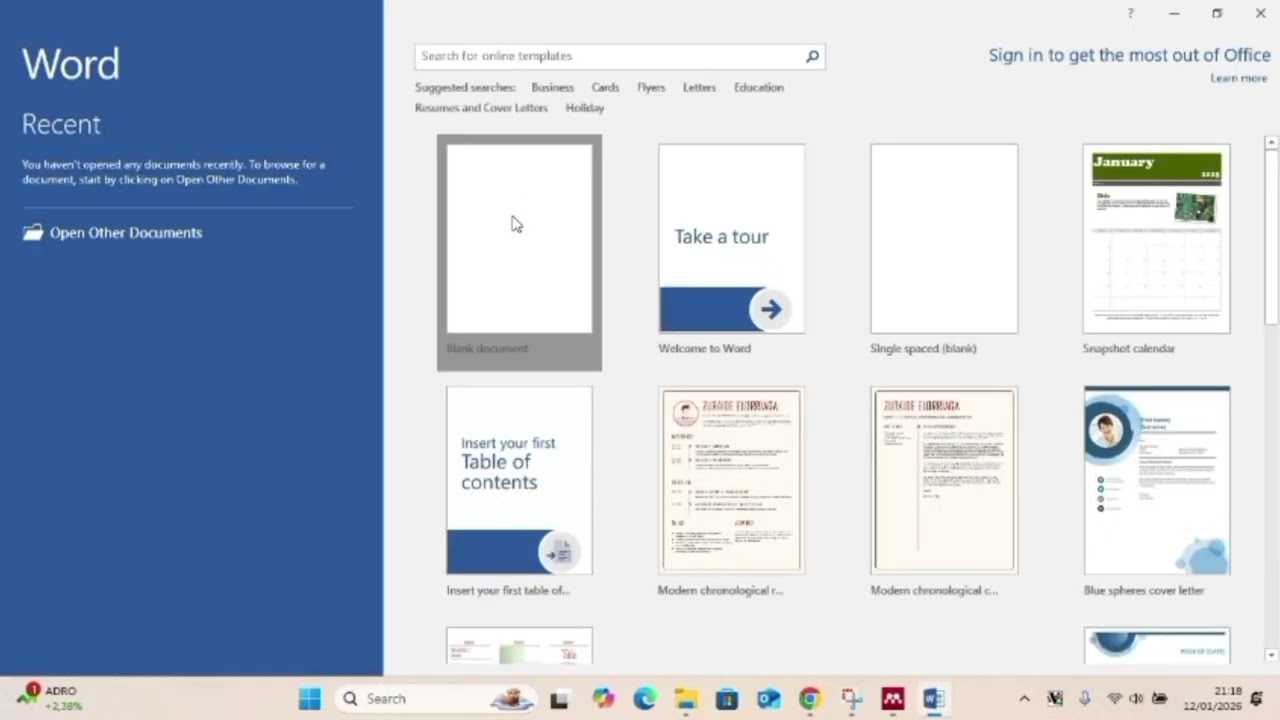Viewport: 1280px width, 720px height.
Task: Click the Wi-Fi network icon in tray
Action: [x=1114, y=698]
